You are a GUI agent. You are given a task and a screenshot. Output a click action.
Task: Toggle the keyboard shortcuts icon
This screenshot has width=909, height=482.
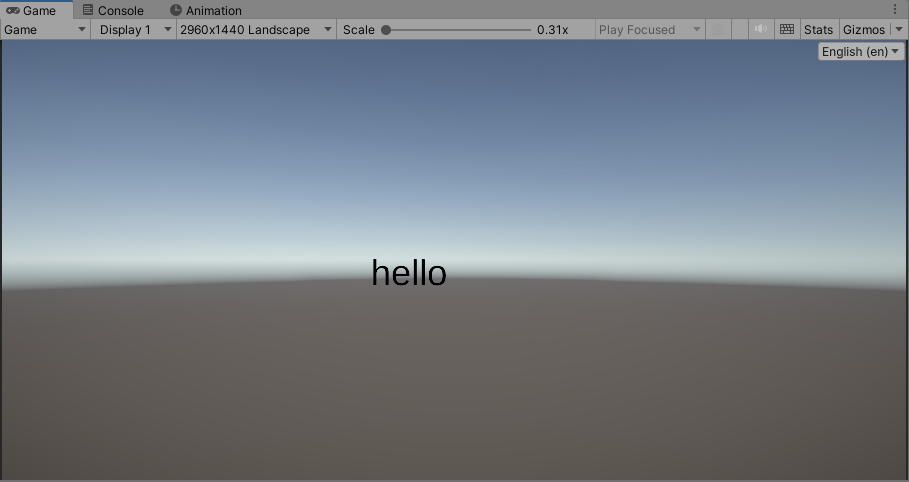point(787,29)
